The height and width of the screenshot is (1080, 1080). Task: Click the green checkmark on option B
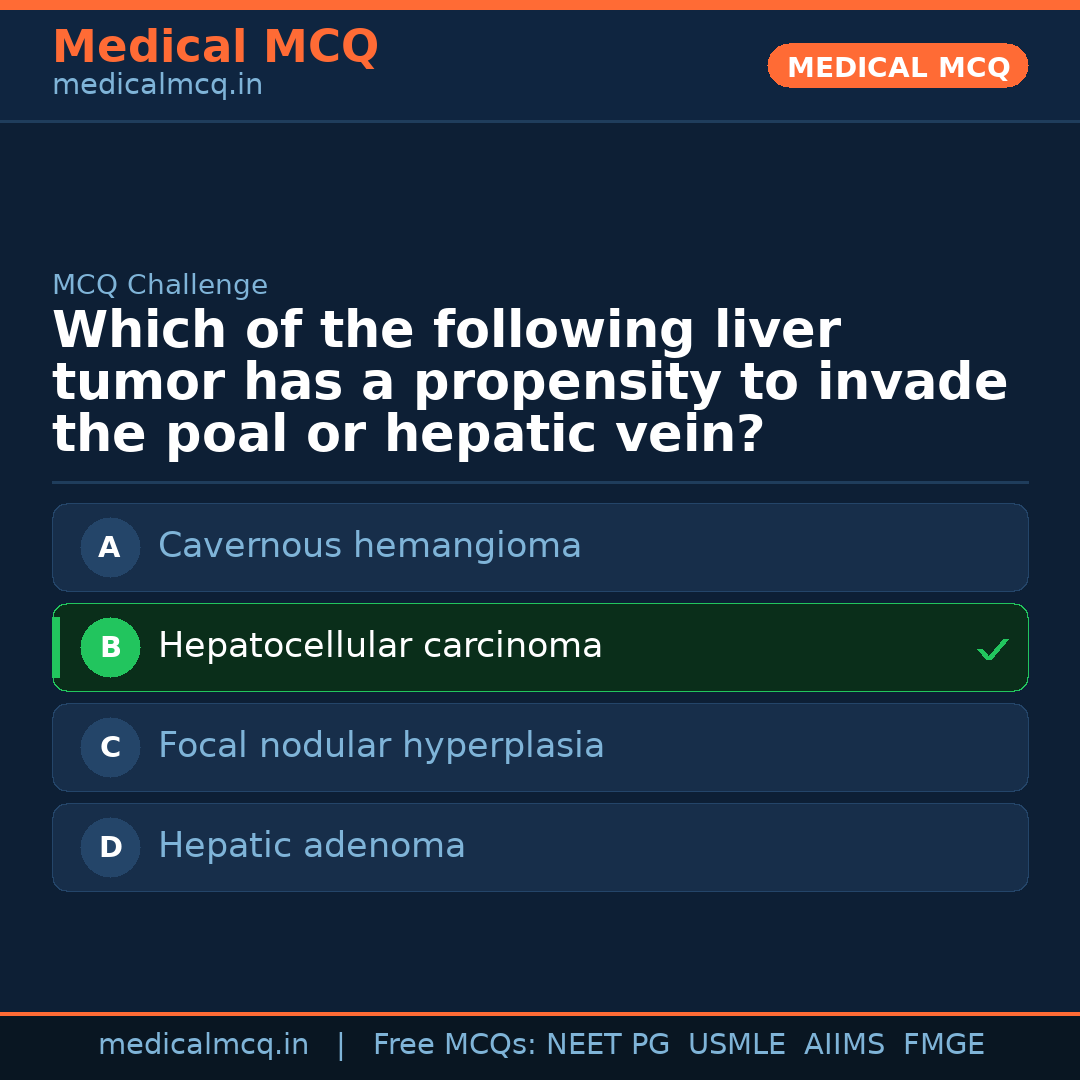pyautogui.click(x=992, y=650)
